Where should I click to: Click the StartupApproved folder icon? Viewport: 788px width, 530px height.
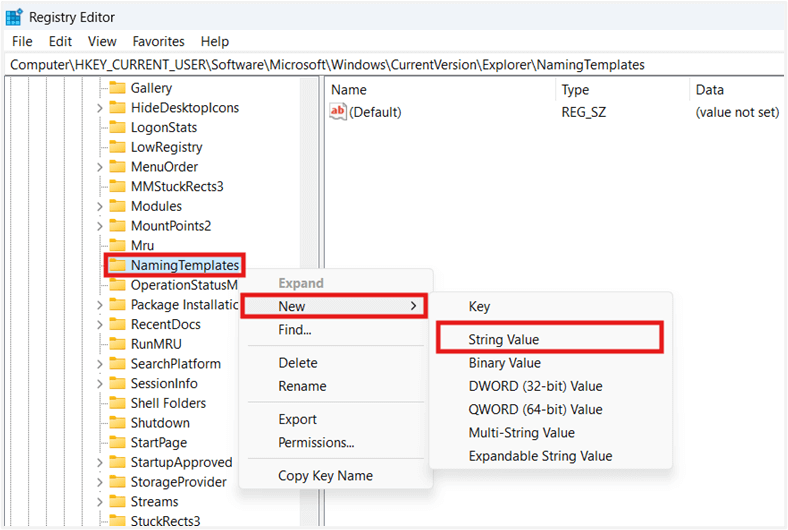[117, 462]
